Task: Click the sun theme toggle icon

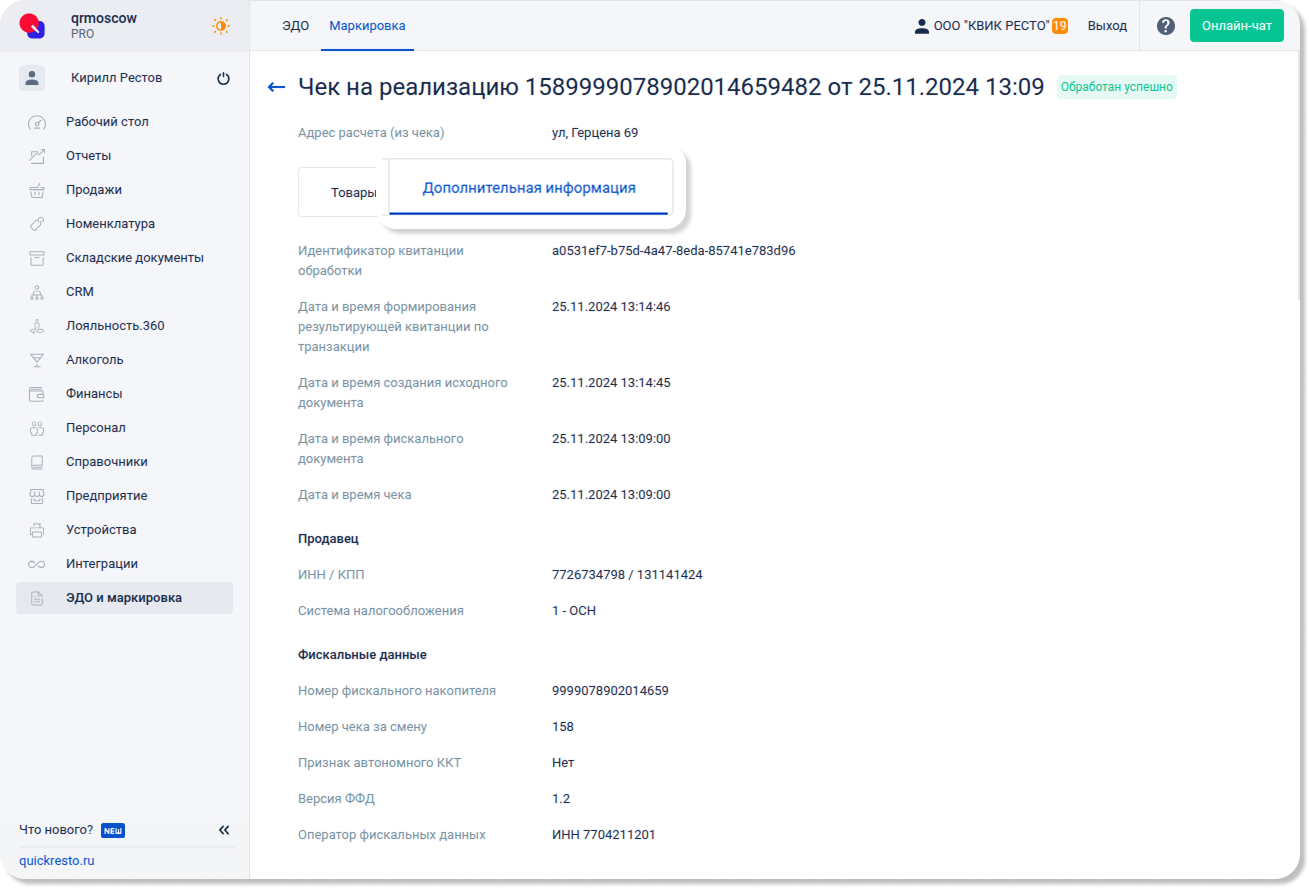Action: [x=220, y=26]
